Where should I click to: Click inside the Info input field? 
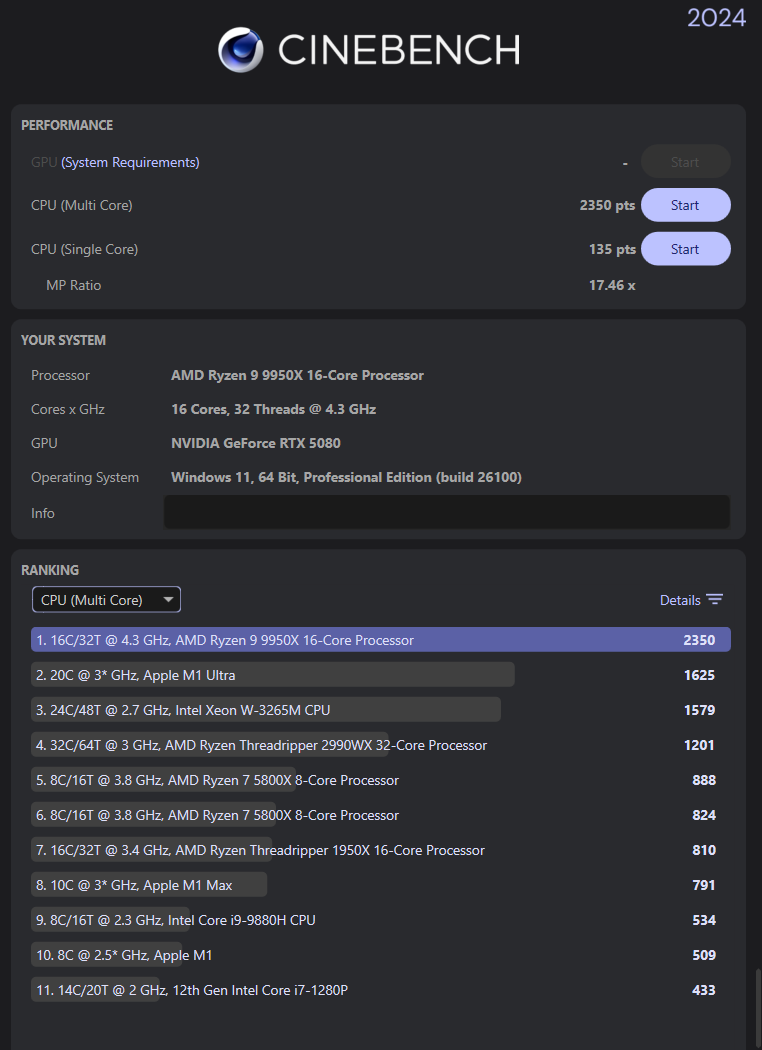(446, 512)
